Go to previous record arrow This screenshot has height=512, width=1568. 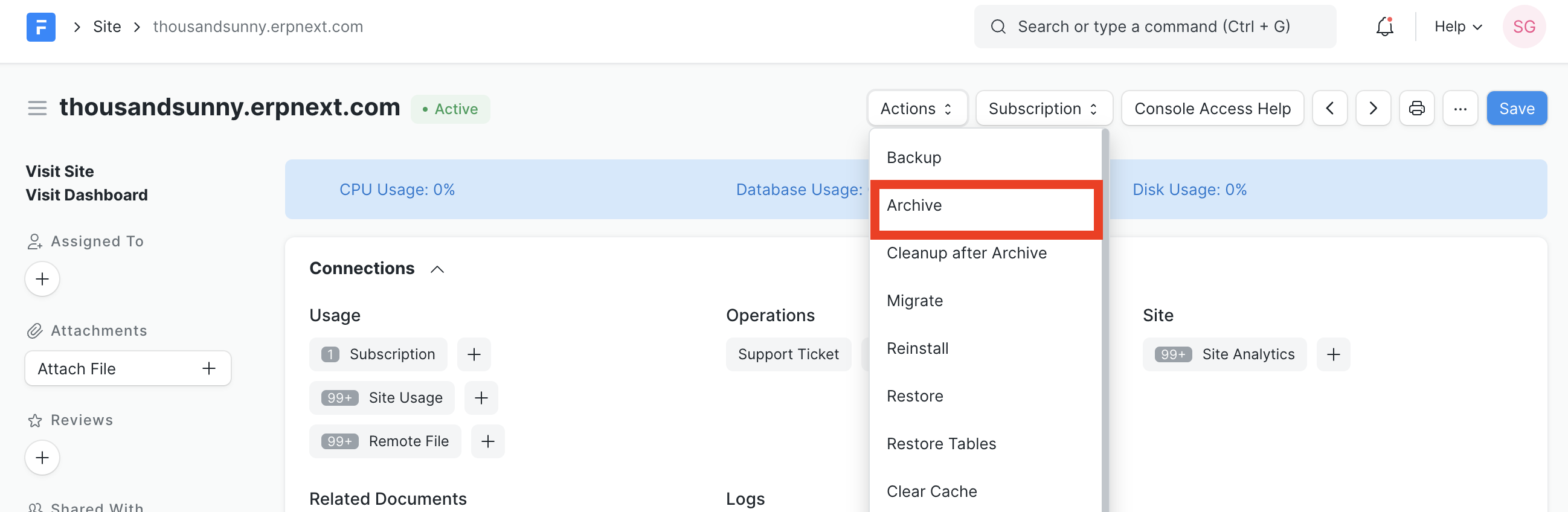[1329, 108]
